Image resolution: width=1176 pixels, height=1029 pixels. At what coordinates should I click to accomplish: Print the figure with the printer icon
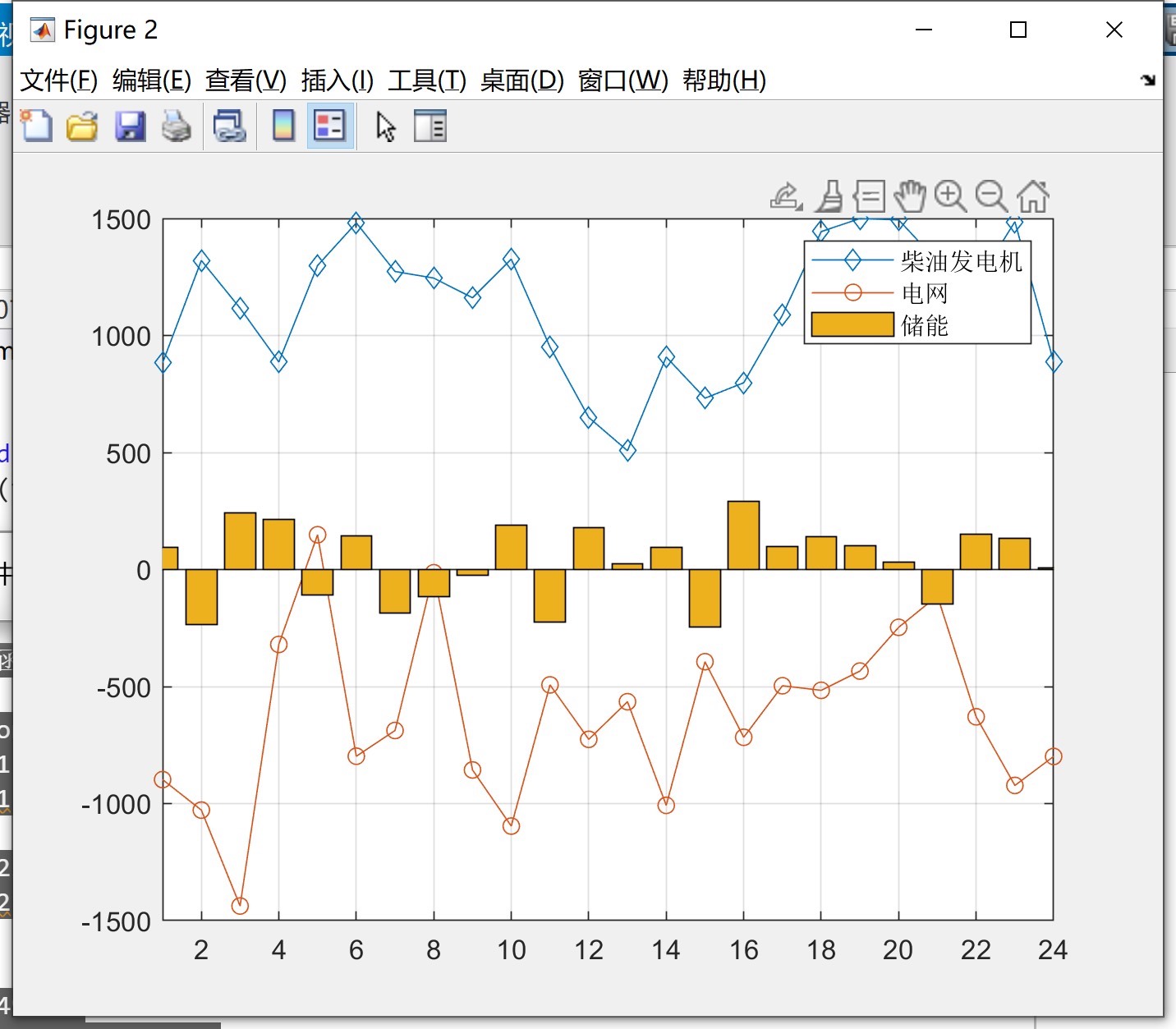(176, 126)
